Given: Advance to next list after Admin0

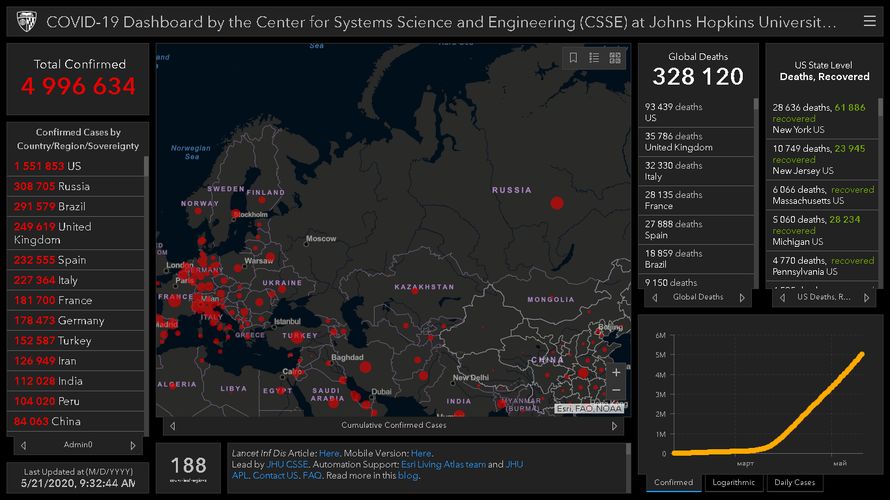Looking at the screenshot, I should [133, 445].
